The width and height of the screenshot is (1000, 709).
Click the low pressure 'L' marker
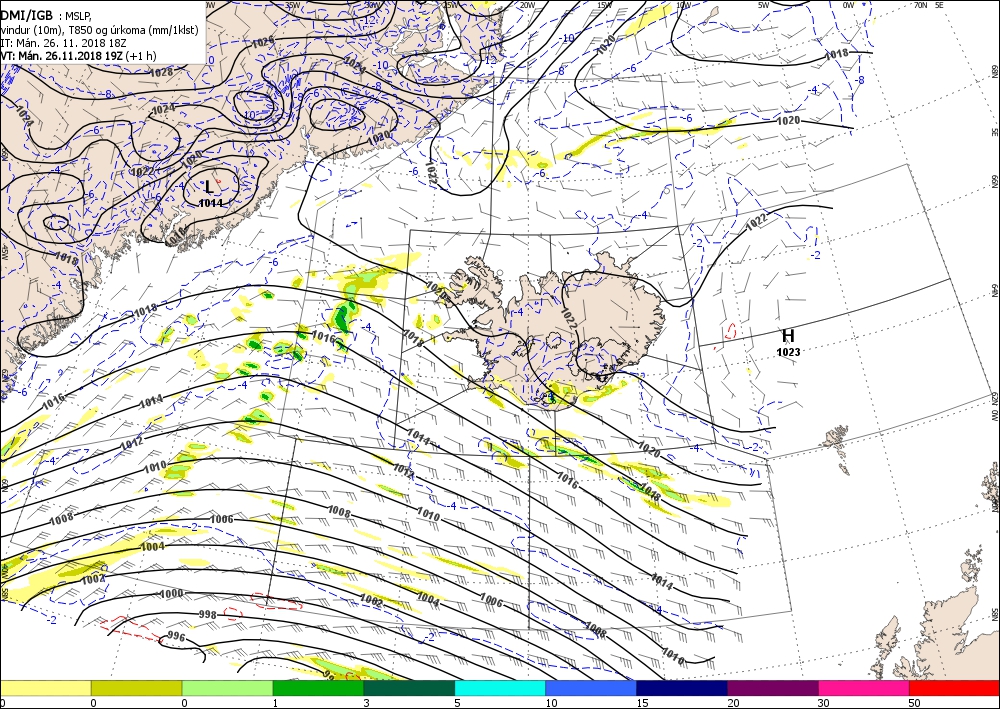click(209, 187)
